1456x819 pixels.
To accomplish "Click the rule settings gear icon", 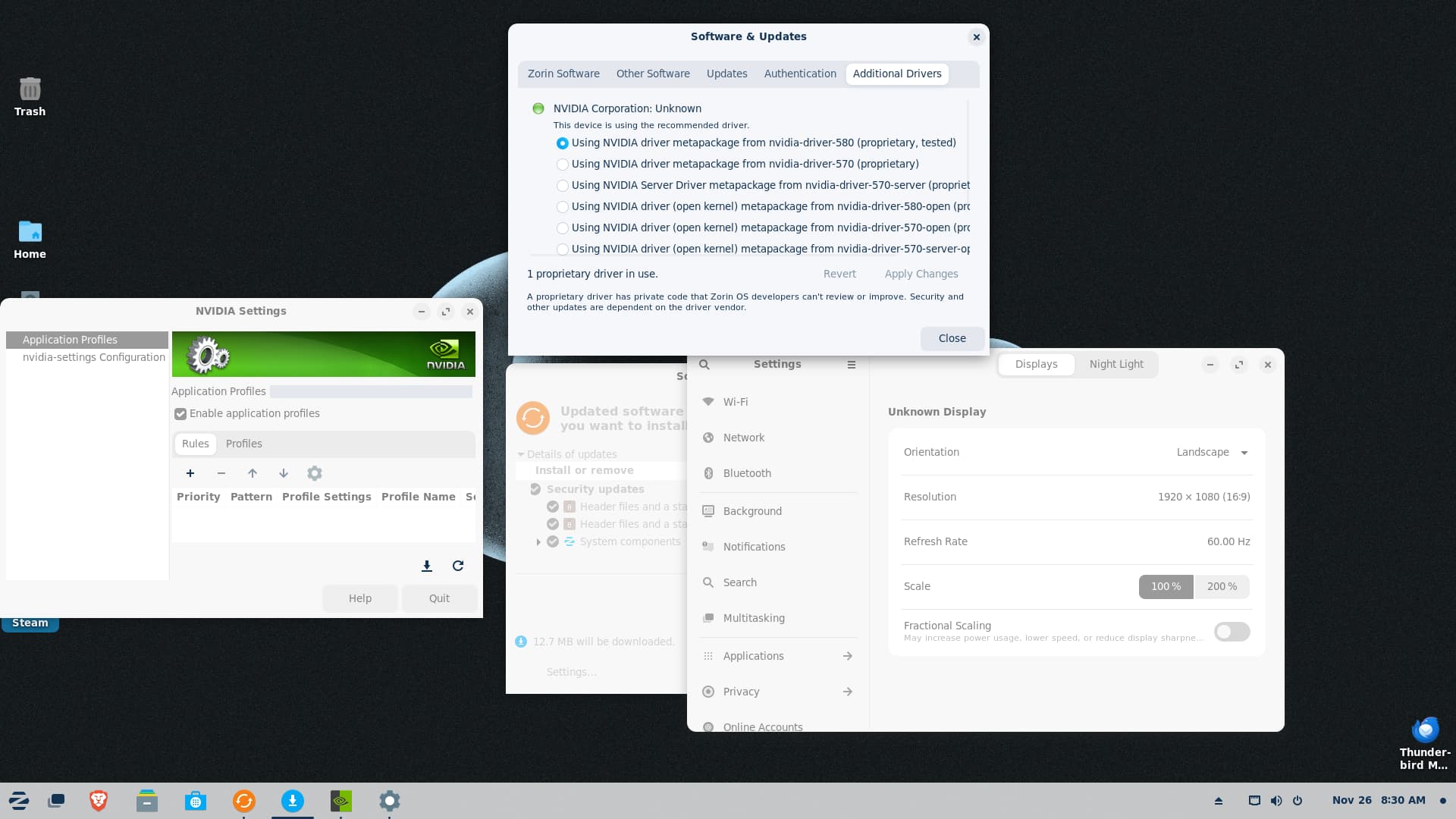I will pos(315,473).
